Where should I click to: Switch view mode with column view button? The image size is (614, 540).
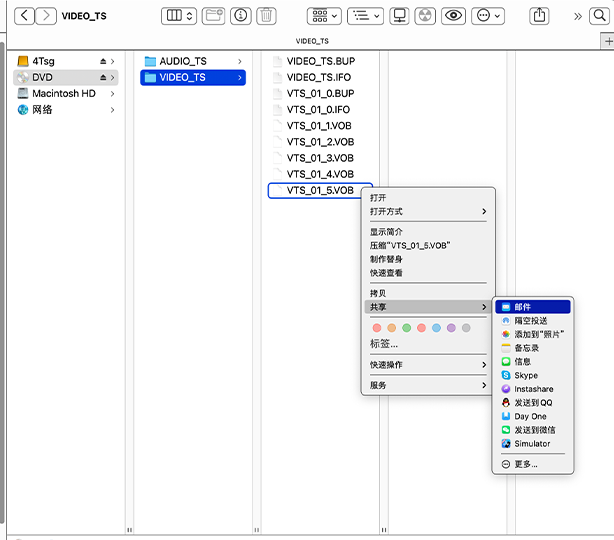(x=179, y=16)
